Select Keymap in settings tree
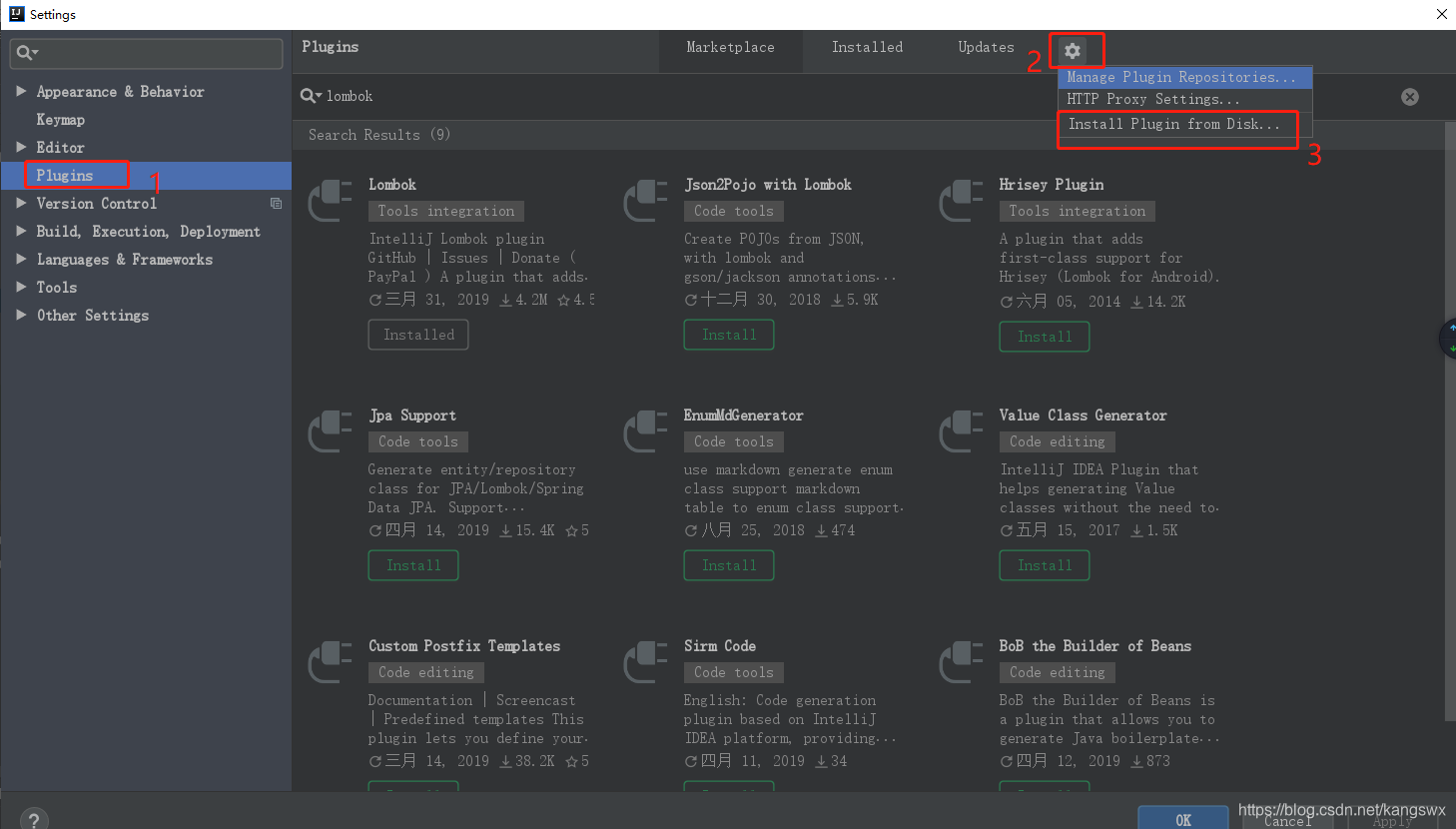 (x=61, y=119)
